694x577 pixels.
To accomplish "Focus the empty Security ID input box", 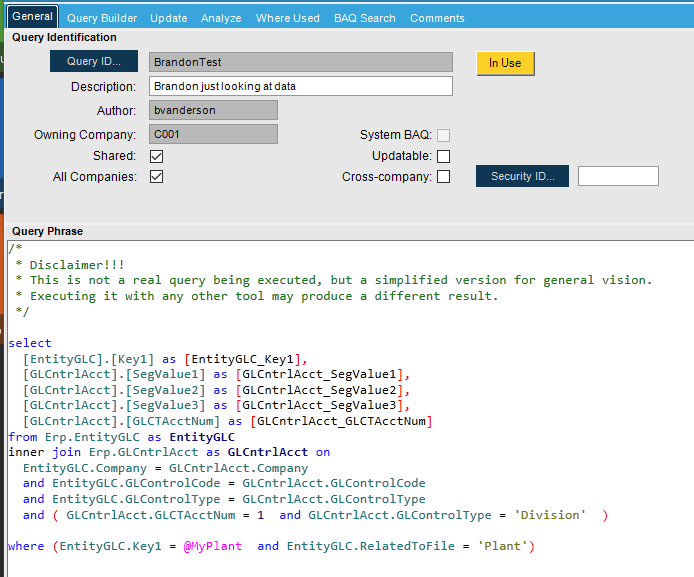I will [618, 177].
